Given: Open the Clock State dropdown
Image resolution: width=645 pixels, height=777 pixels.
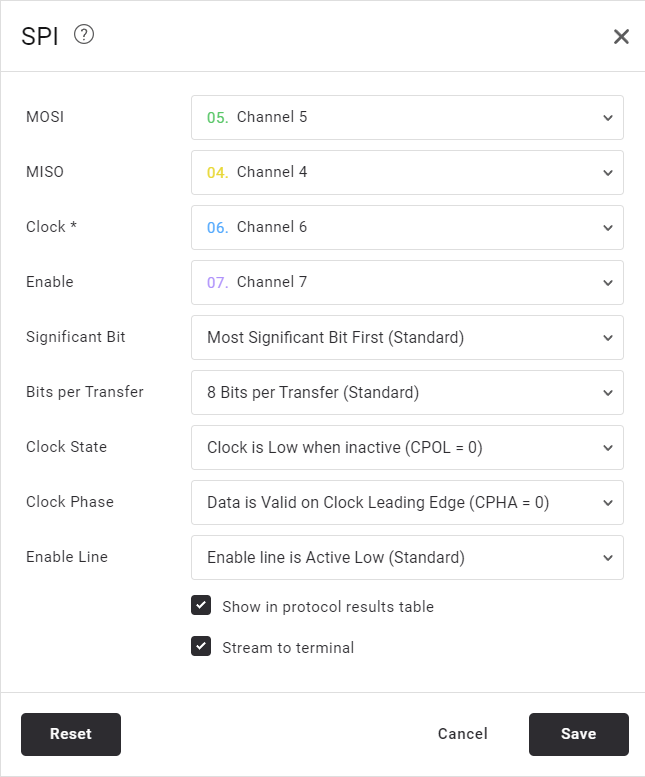Looking at the screenshot, I should click(x=406, y=448).
